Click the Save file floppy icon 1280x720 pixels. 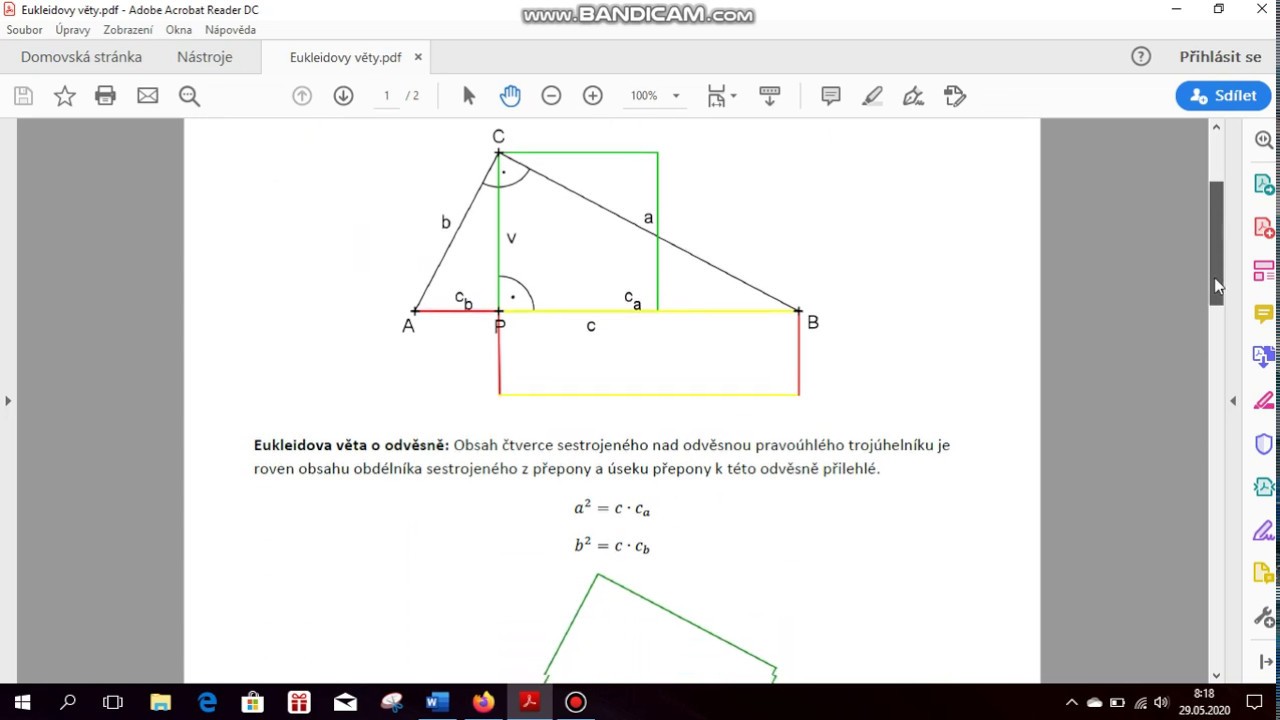23,96
